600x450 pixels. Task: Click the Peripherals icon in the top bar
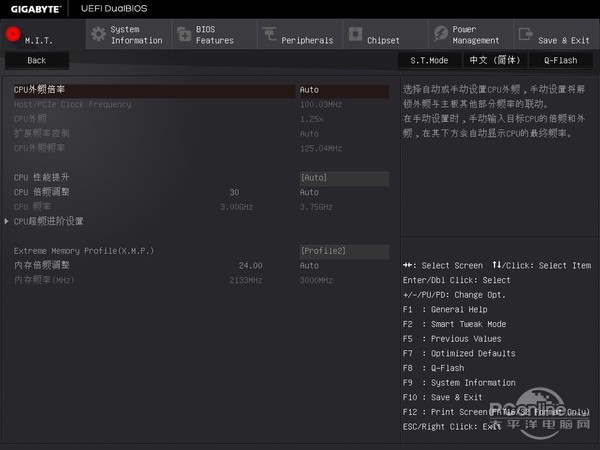(270, 35)
